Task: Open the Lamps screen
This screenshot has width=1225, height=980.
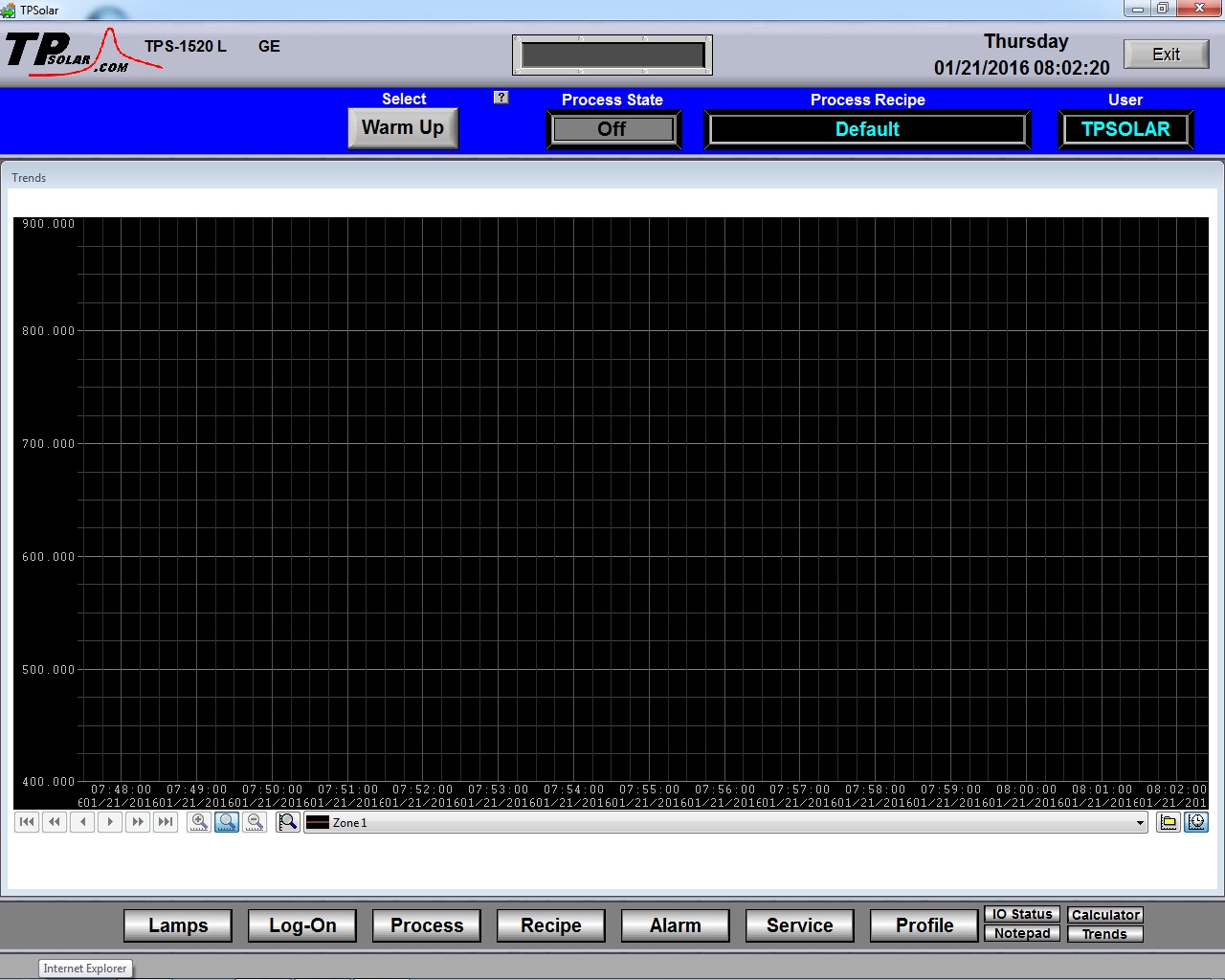Action: [x=178, y=925]
